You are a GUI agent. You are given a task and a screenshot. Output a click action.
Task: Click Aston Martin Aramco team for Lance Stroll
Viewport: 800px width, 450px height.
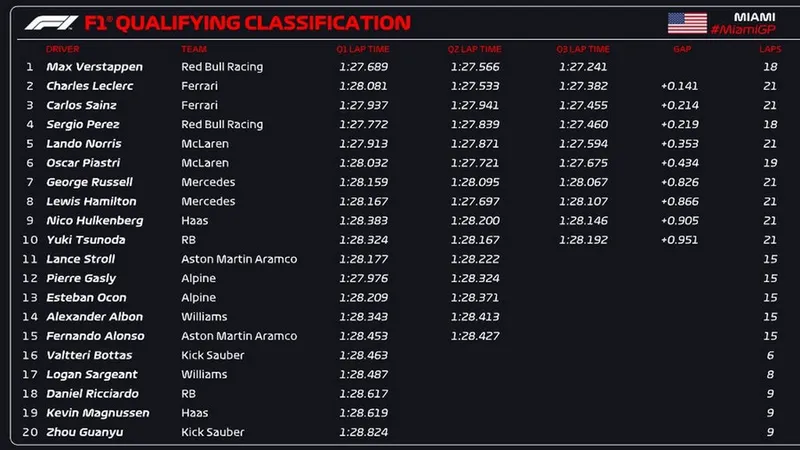[x=239, y=259]
